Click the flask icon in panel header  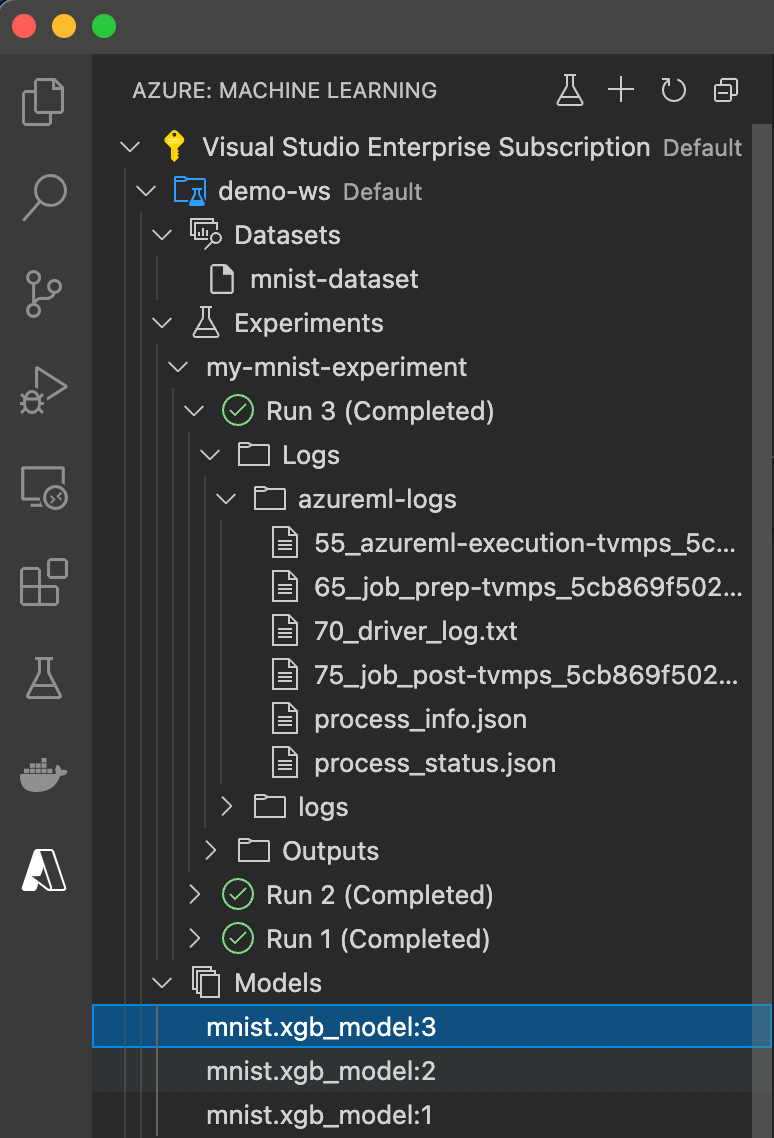tap(570, 90)
